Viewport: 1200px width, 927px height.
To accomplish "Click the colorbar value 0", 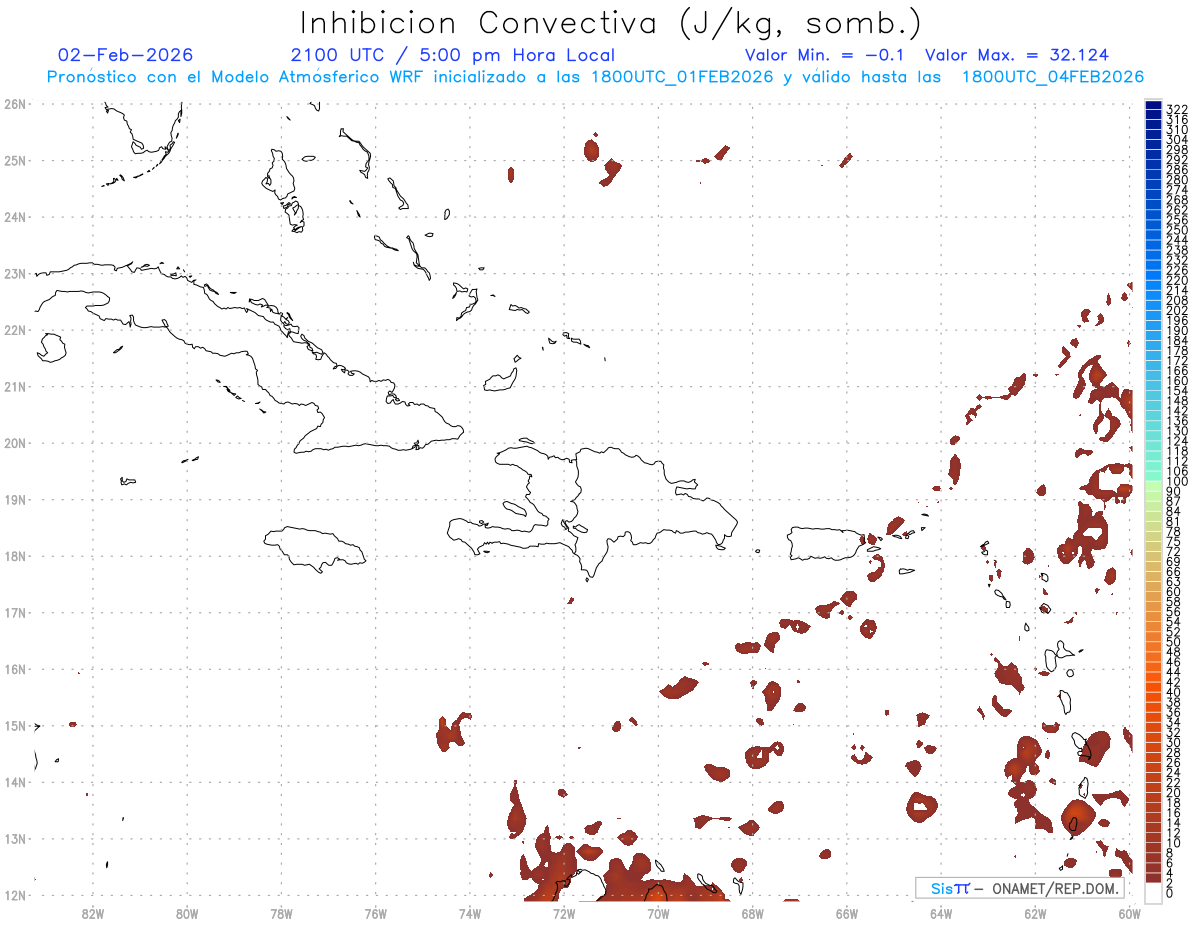I will [x=1170, y=894].
